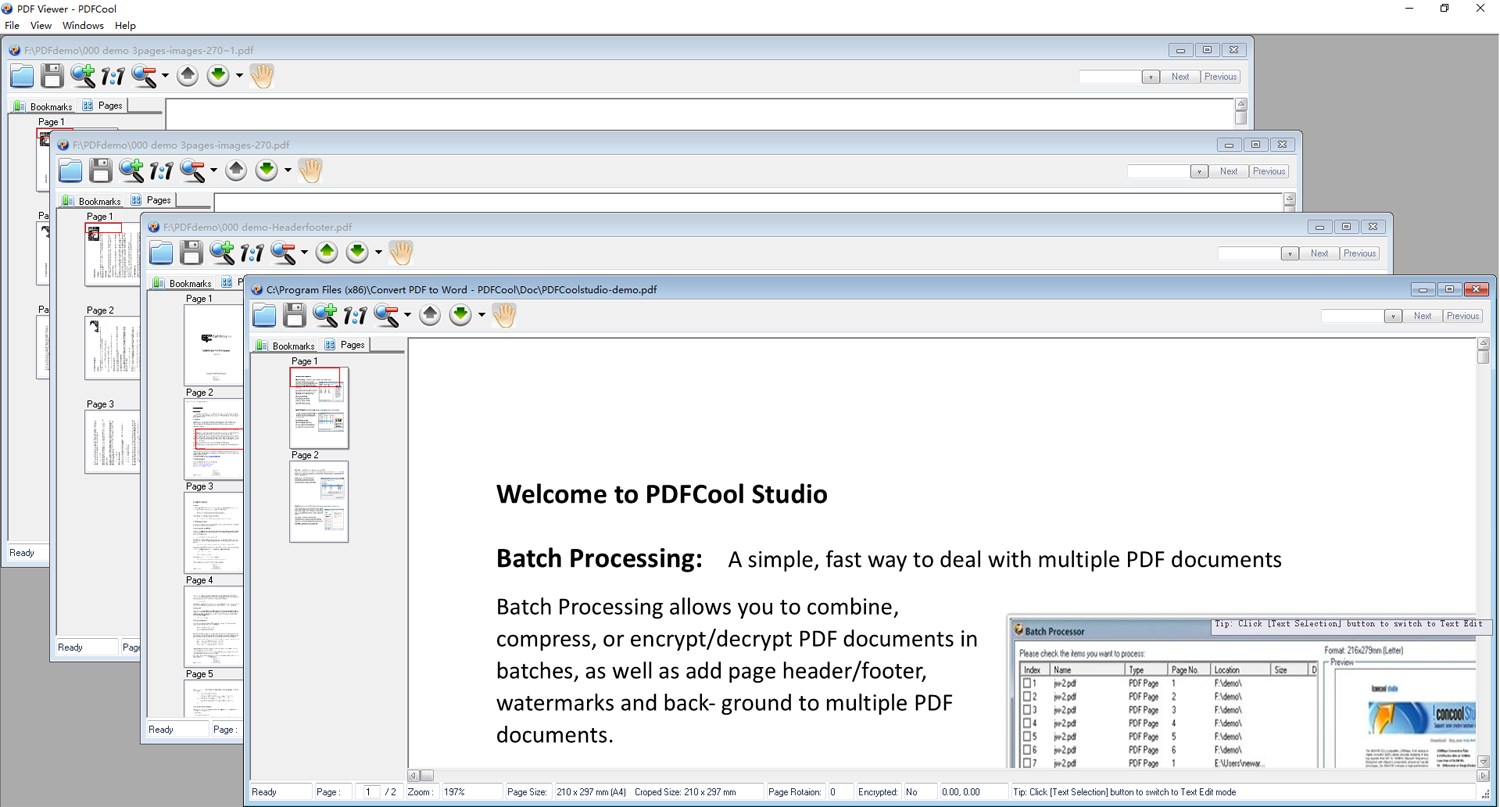Click search text field in PDFCoolstudio-demo window
This screenshot has height=807, width=1500.
coord(1353,316)
